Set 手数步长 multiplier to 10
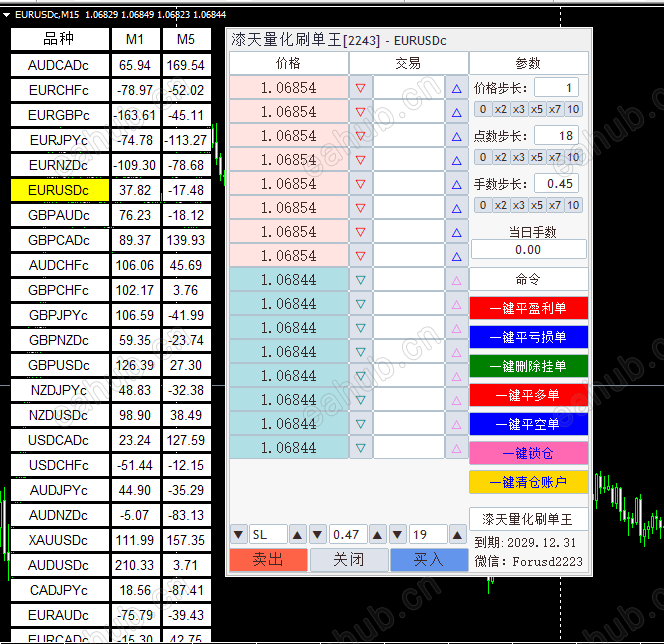The width and height of the screenshot is (664, 644). point(573,205)
